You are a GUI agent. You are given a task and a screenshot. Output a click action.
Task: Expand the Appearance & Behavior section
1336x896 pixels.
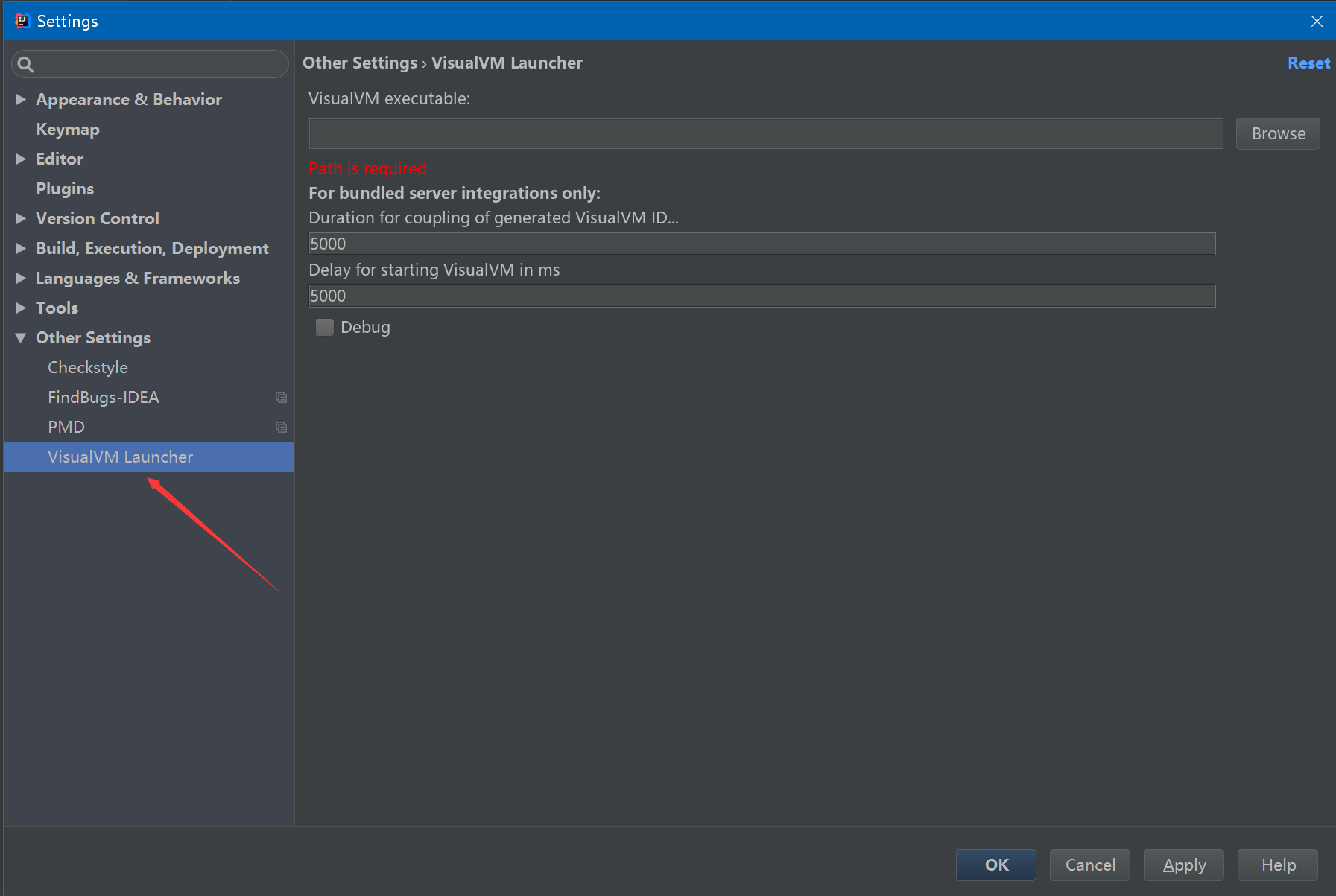pos(21,99)
